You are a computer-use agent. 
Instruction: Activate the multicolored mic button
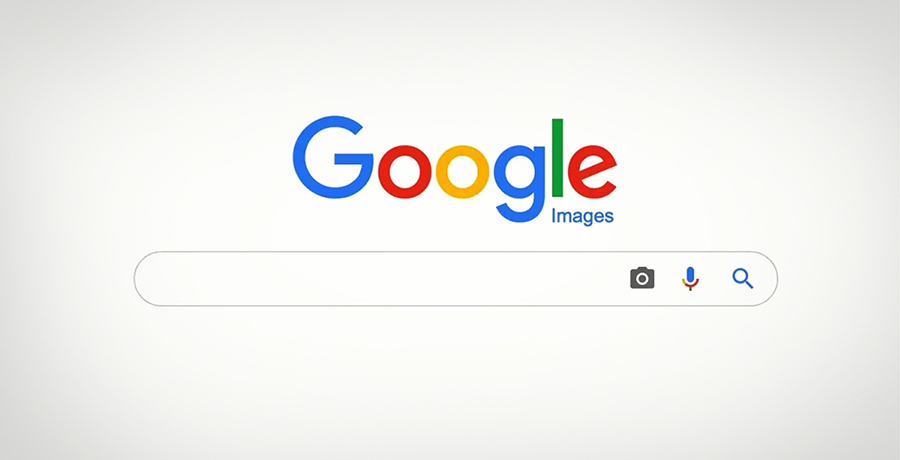coord(690,279)
